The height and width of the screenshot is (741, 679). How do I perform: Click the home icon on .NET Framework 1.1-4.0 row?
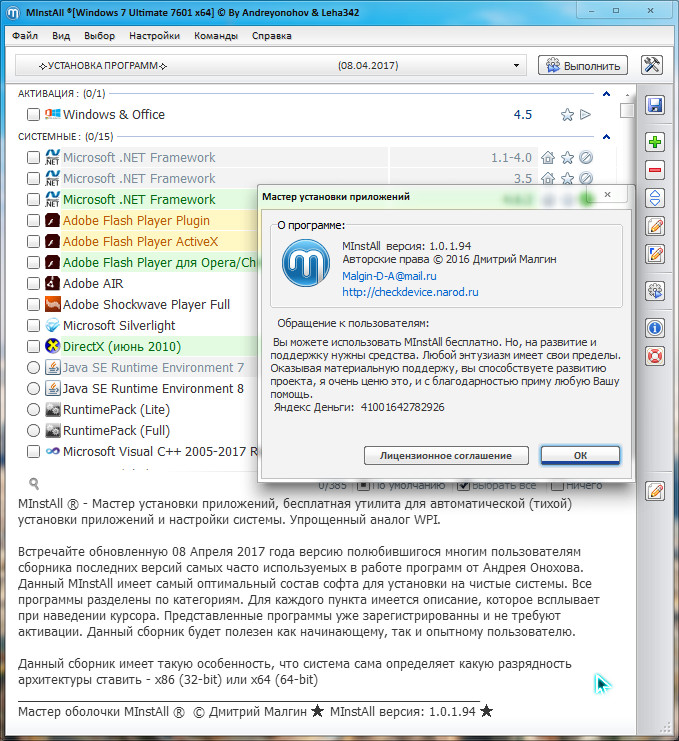(x=548, y=157)
